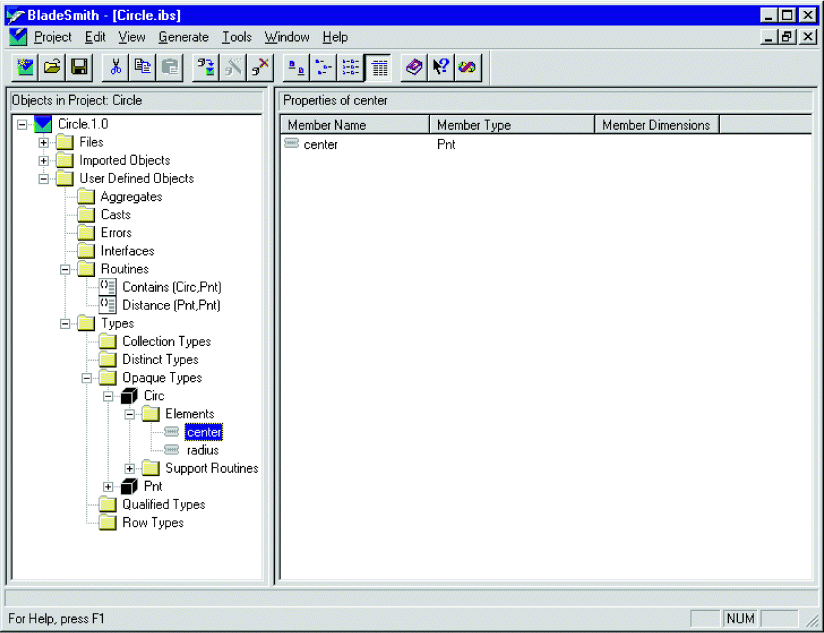Open the Tools menu
824x633 pixels.
(x=236, y=37)
